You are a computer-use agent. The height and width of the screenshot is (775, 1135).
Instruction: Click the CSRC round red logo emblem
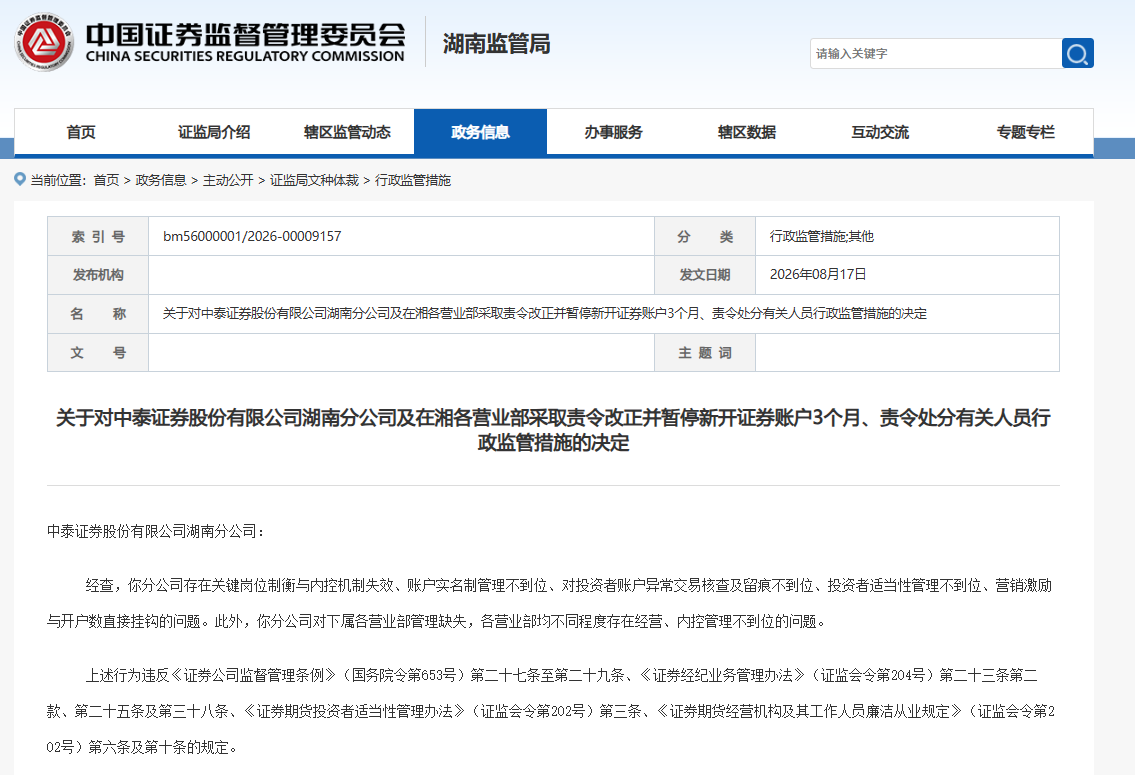pyautogui.click(x=44, y=42)
